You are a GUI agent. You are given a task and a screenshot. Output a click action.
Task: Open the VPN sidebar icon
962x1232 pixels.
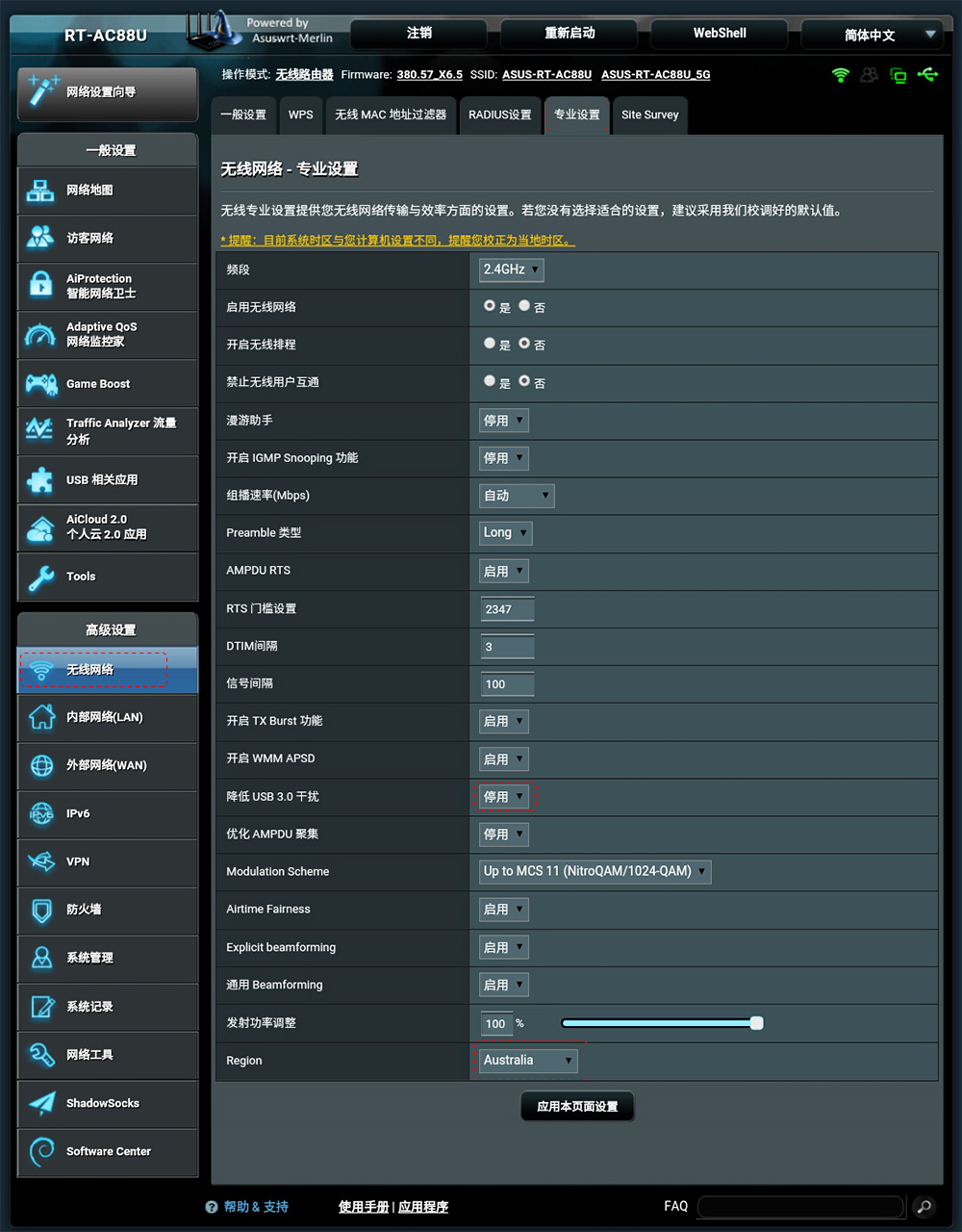[41, 861]
